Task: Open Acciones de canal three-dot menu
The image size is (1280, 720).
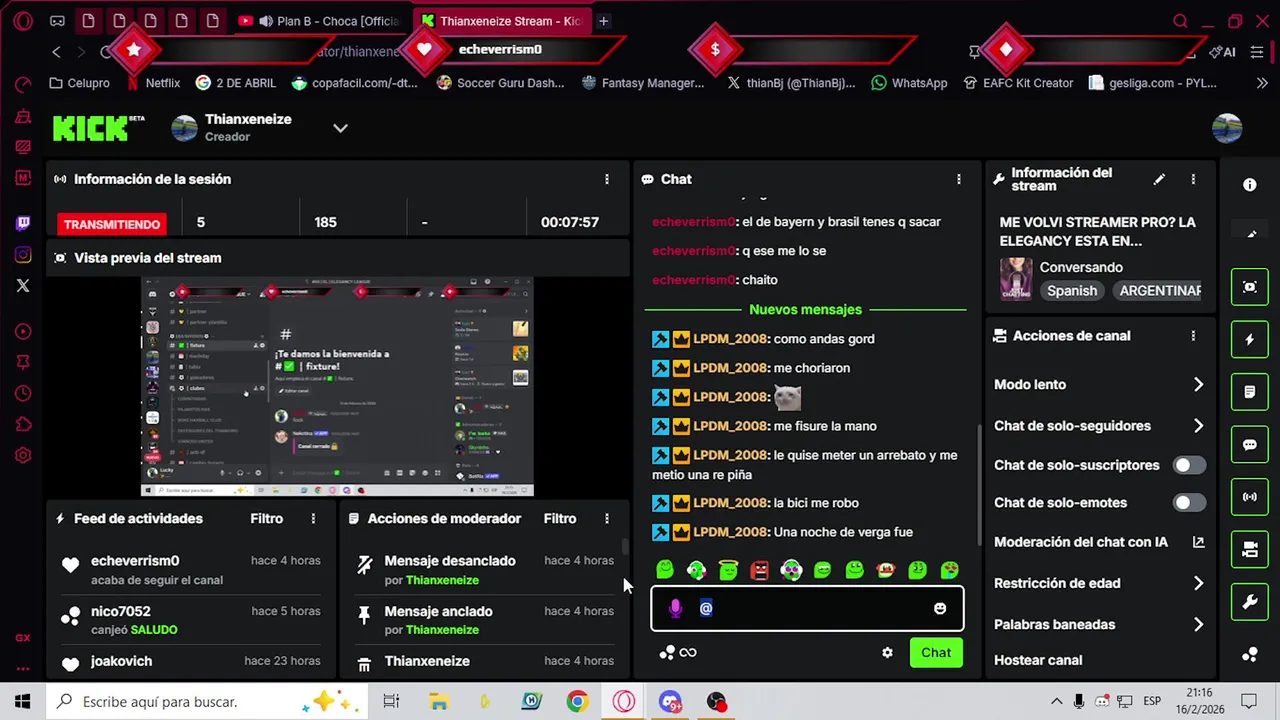Action: [x=1193, y=336]
